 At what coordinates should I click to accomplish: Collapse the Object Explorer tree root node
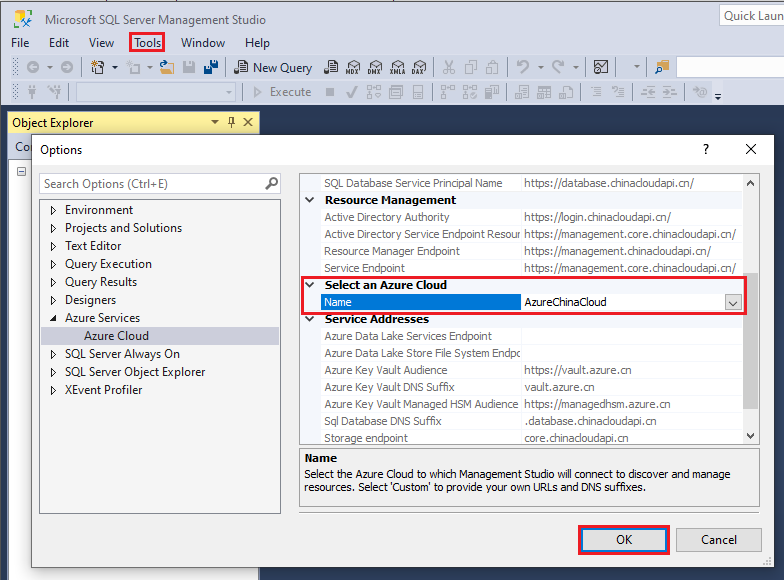(22, 172)
